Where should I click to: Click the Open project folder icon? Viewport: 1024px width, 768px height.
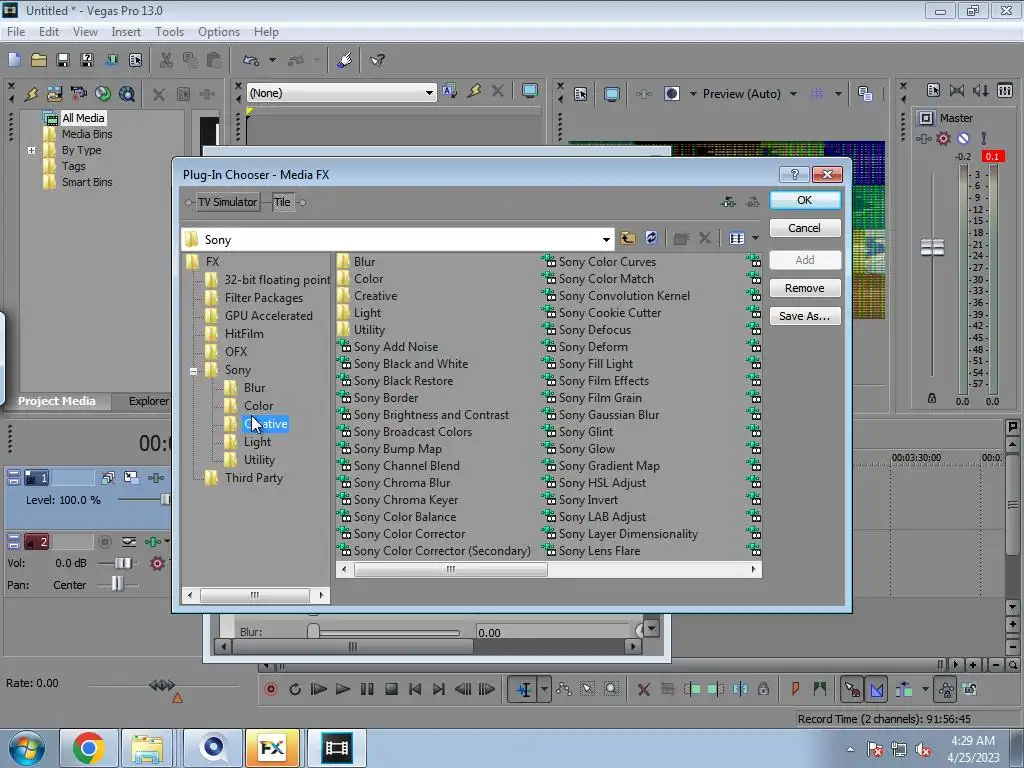click(x=39, y=60)
